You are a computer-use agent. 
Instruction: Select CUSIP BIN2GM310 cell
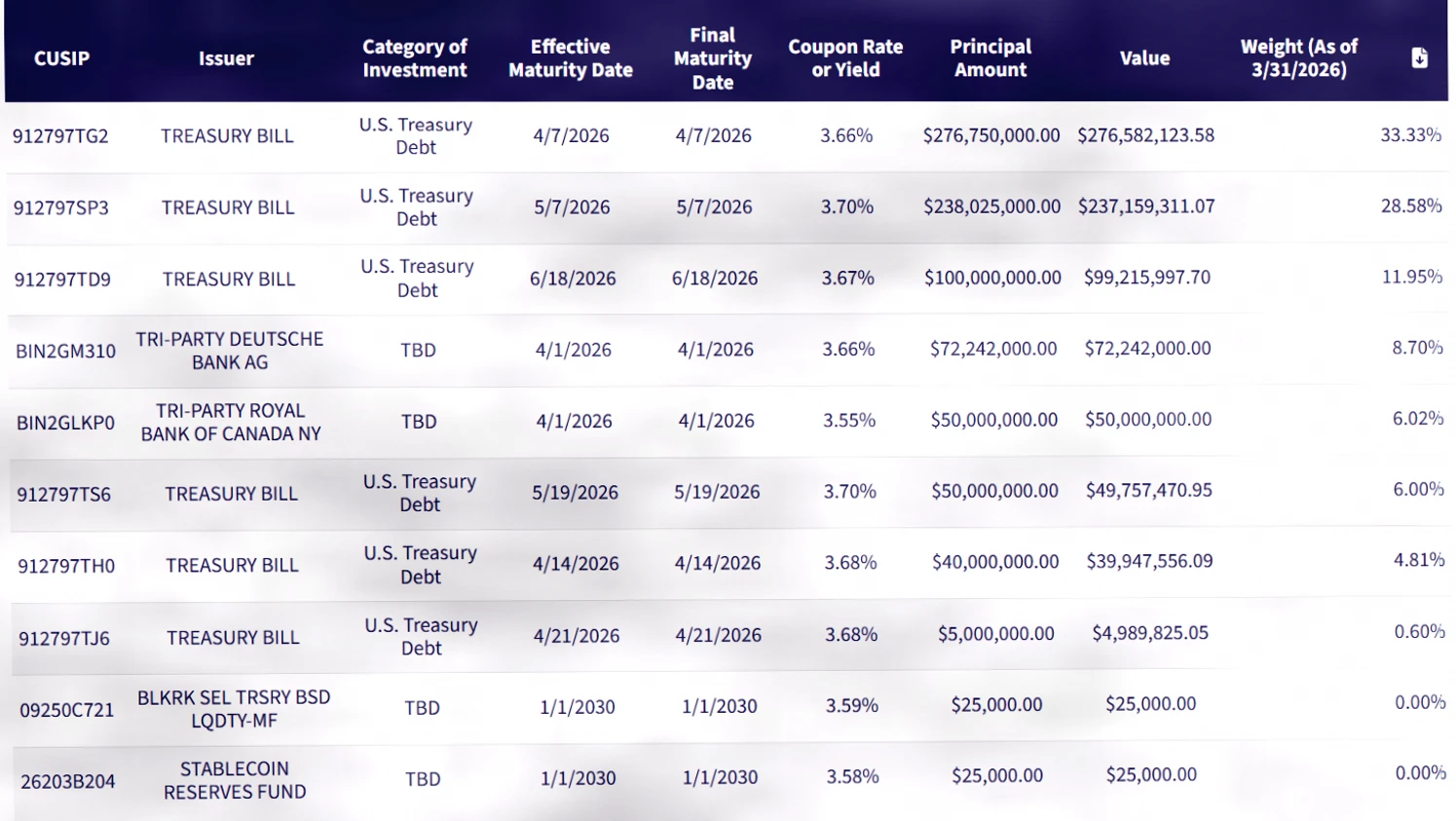pos(65,352)
